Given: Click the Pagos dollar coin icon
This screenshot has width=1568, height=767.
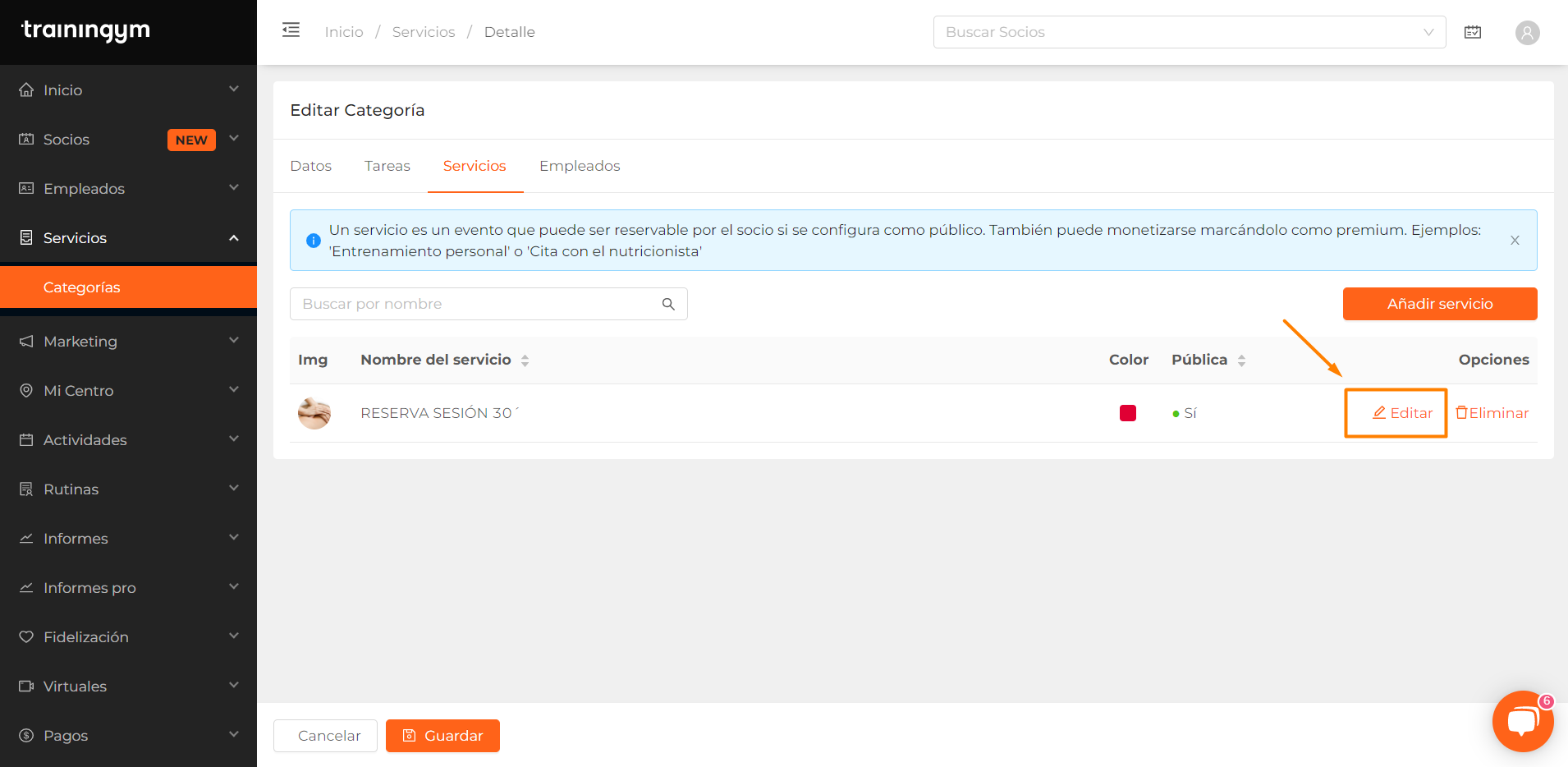Looking at the screenshot, I should coord(26,735).
